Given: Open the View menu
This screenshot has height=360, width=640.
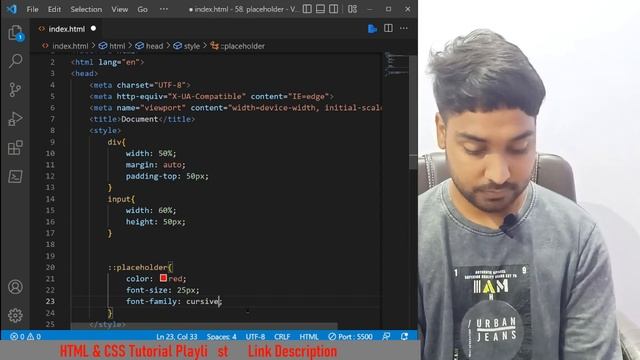Looking at the screenshot, I should [120, 9].
